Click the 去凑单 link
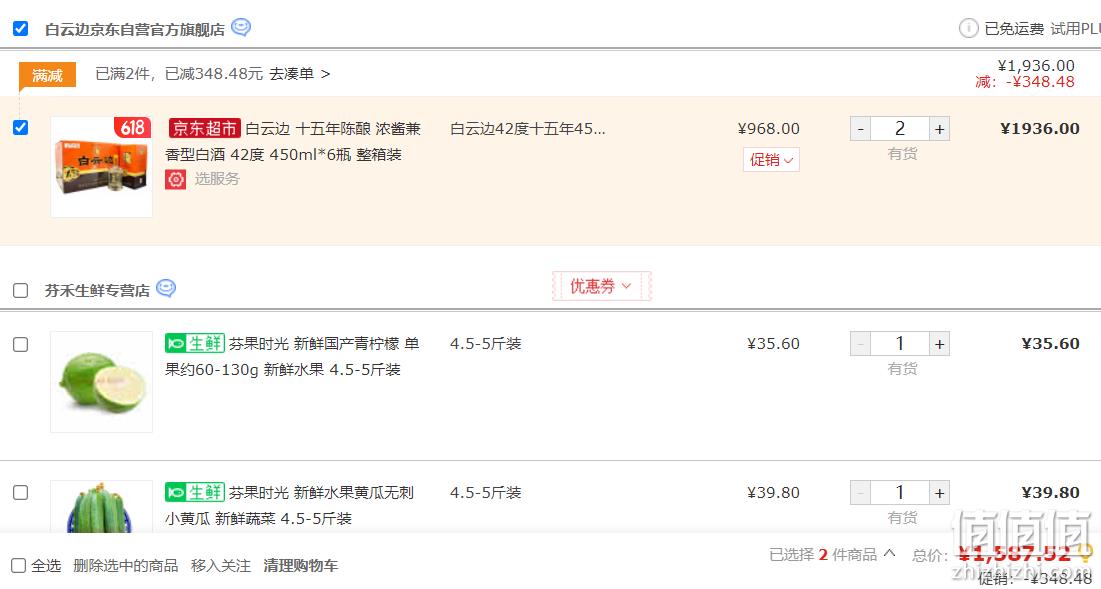 300,74
